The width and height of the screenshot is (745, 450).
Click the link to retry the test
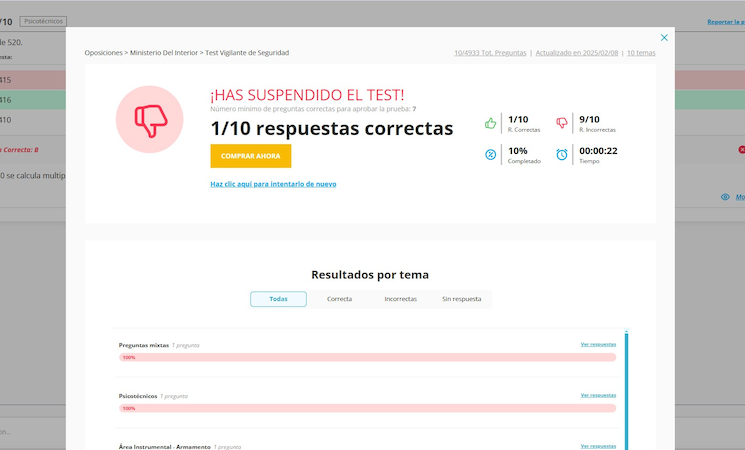click(x=273, y=184)
